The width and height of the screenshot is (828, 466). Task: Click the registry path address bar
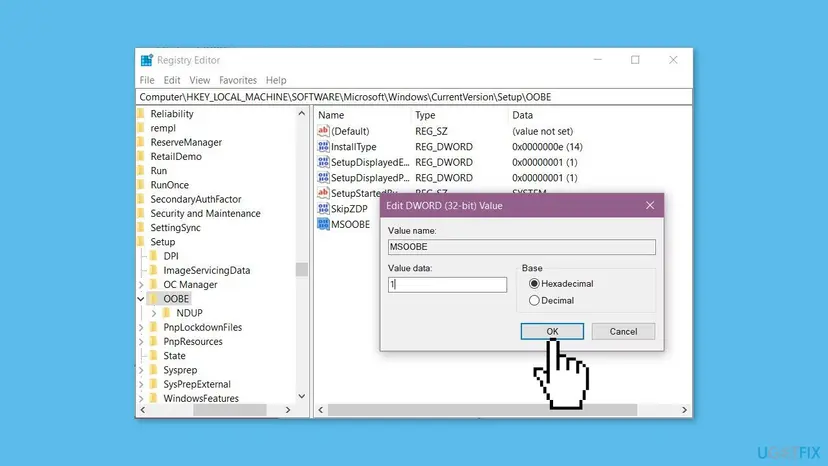click(x=415, y=97)
